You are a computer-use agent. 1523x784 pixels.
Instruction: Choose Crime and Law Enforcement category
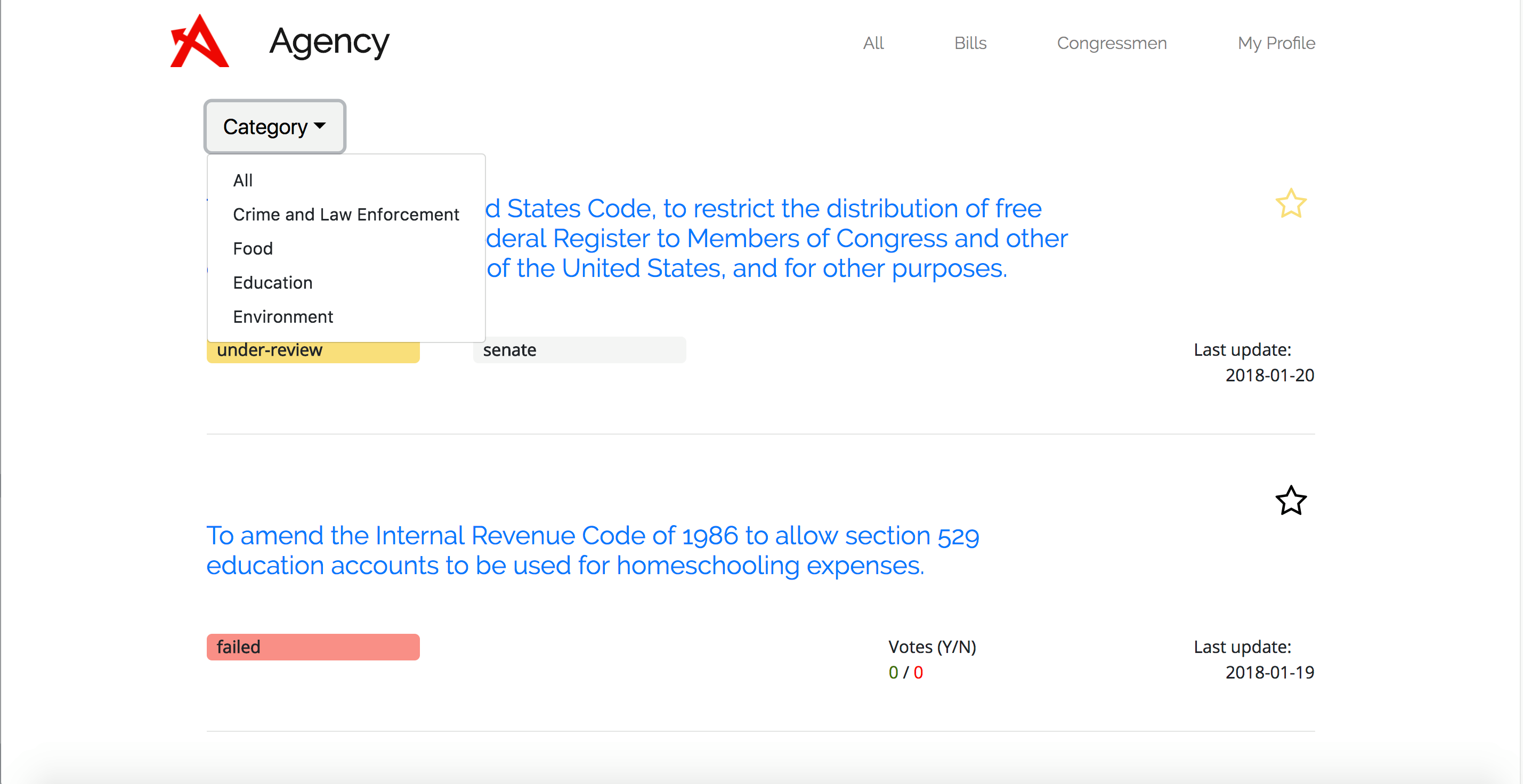pyautogui.click(x=346, y=215)
